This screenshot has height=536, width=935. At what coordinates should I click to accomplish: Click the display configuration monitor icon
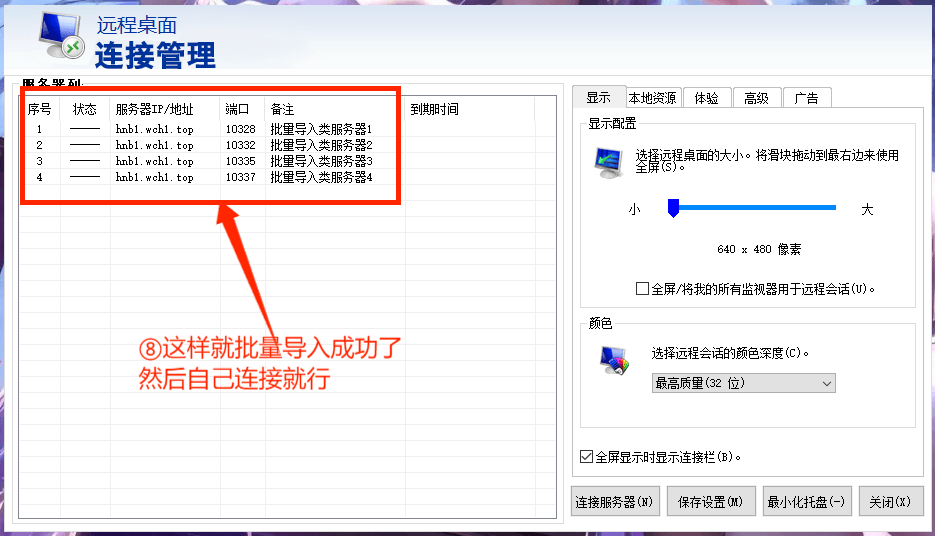tap(607, 161)
